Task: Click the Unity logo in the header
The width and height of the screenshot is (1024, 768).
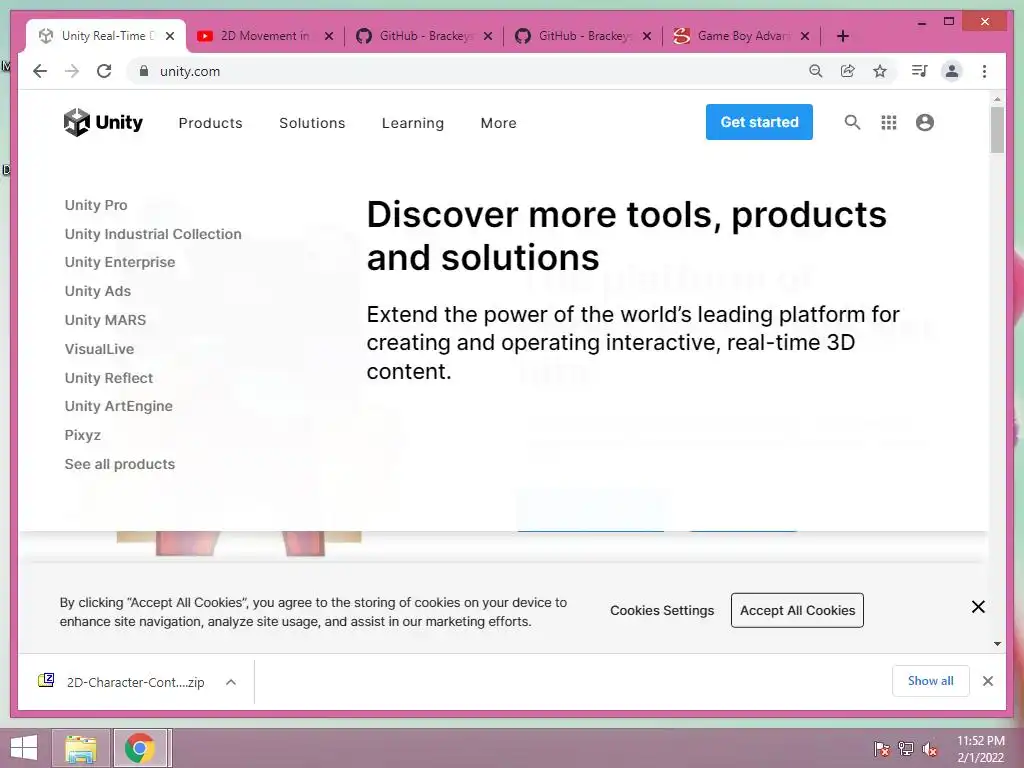Action: [x=103, y=122]
